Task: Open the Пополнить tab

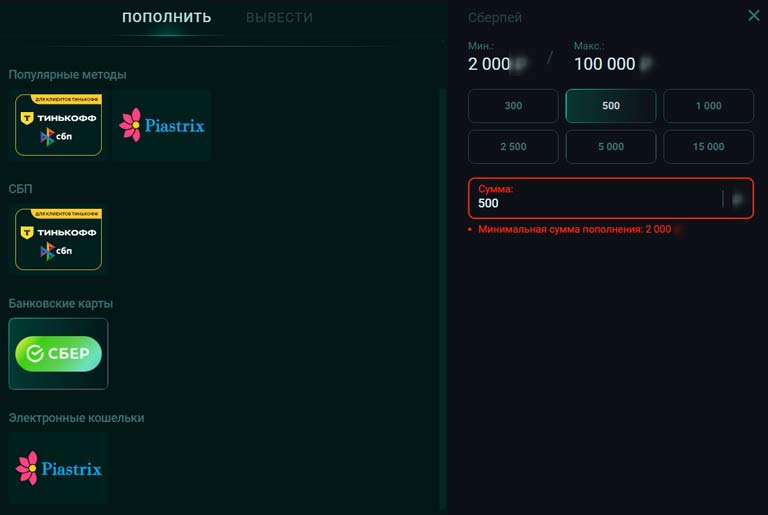Action: (x=167, y=18)
